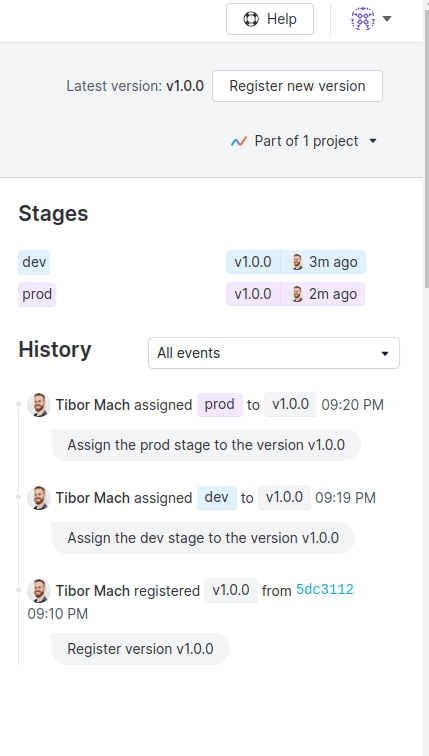This screenshot has width=429, height=756.
Task: Click the lifebuoy Help icon
Action: (251, 19)
